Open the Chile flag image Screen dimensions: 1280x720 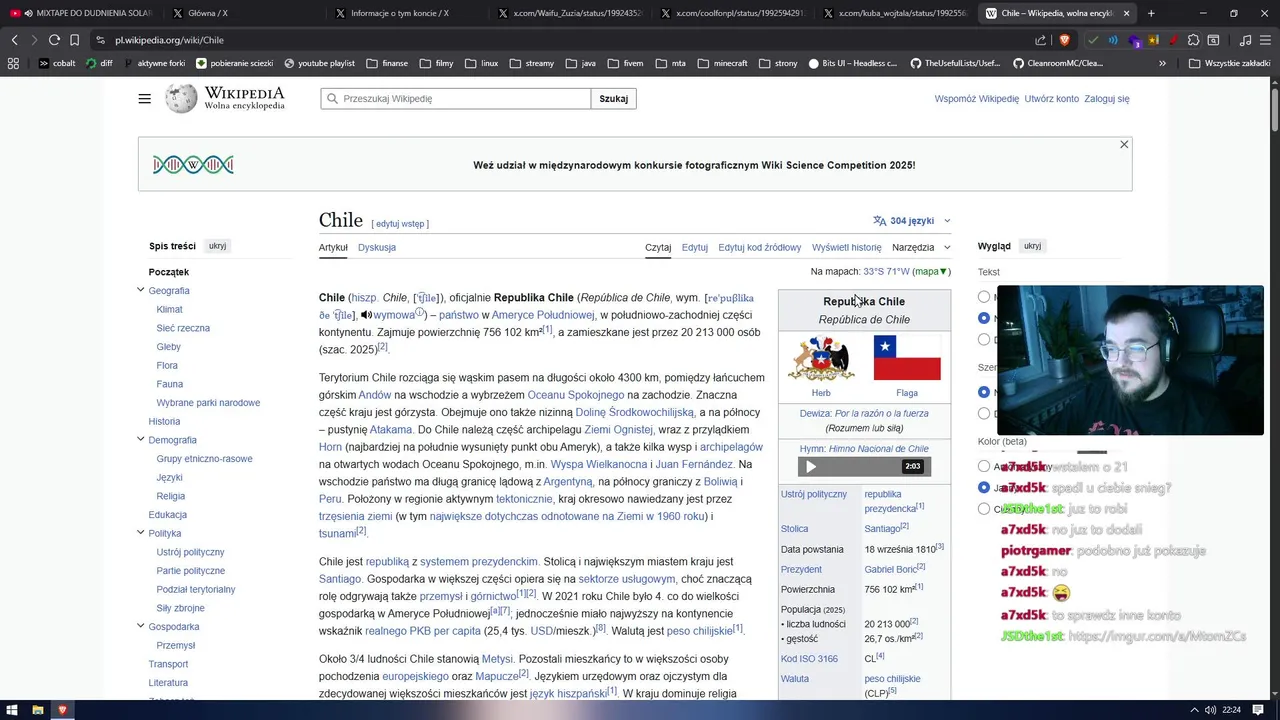(907, 358)
